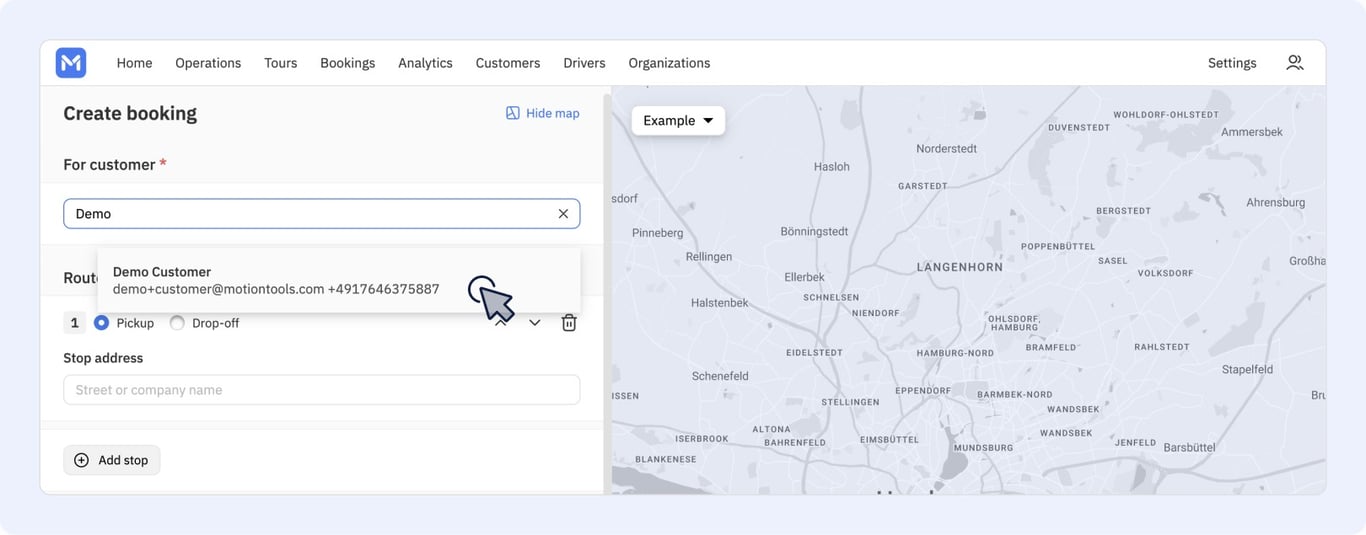Click Stapelfeld on the map

point(1247,369)
